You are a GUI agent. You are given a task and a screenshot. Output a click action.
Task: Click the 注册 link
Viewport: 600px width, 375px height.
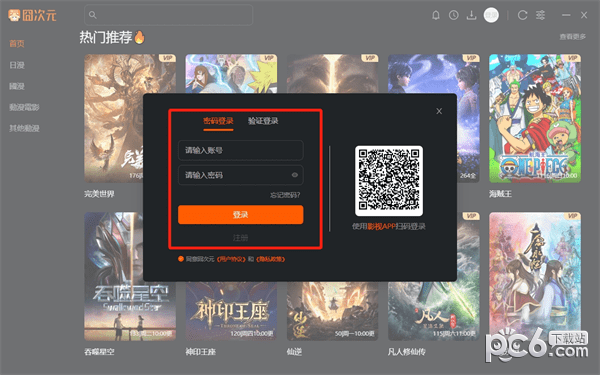(x=241, y=238)
